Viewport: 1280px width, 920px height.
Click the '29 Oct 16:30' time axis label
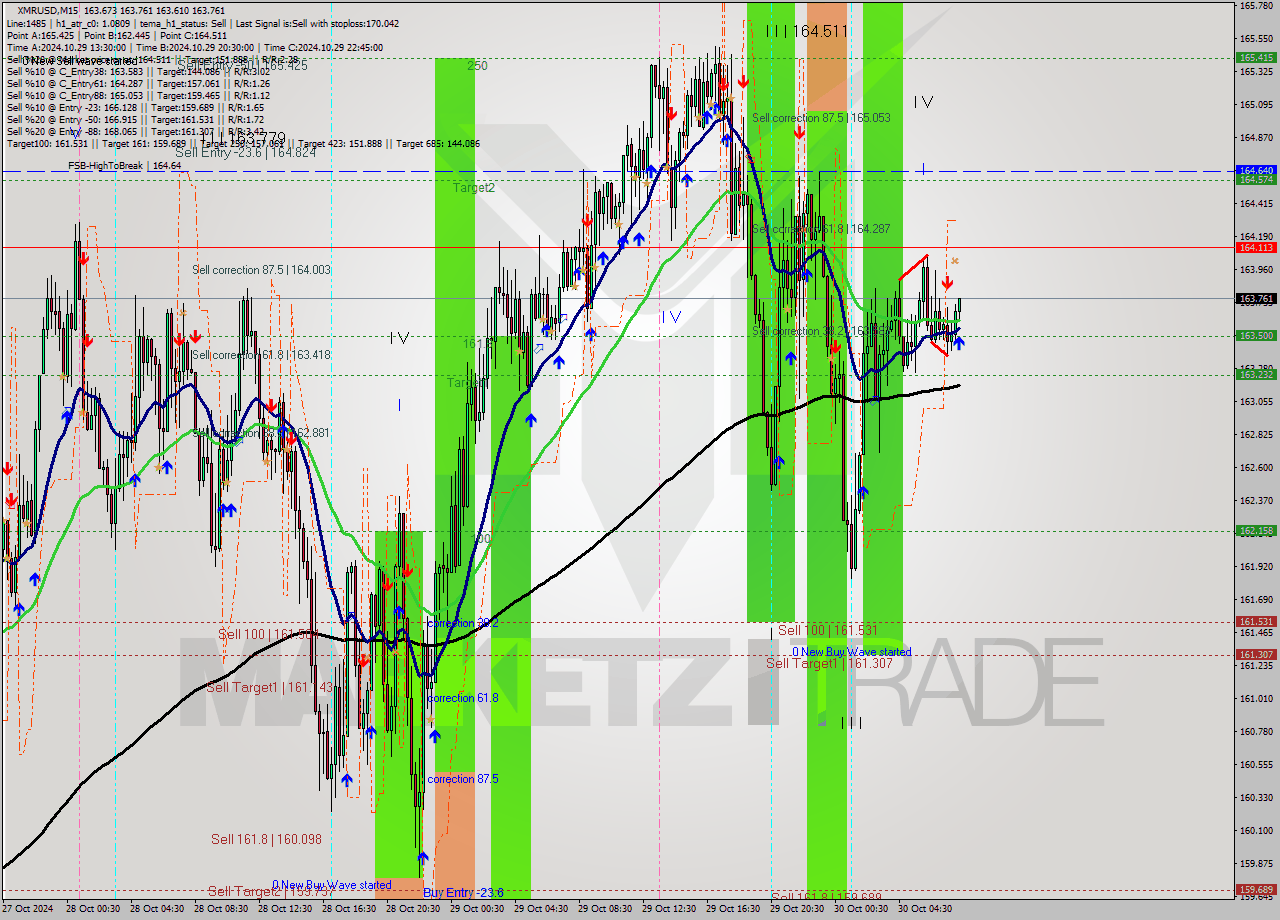pos(733,909)
